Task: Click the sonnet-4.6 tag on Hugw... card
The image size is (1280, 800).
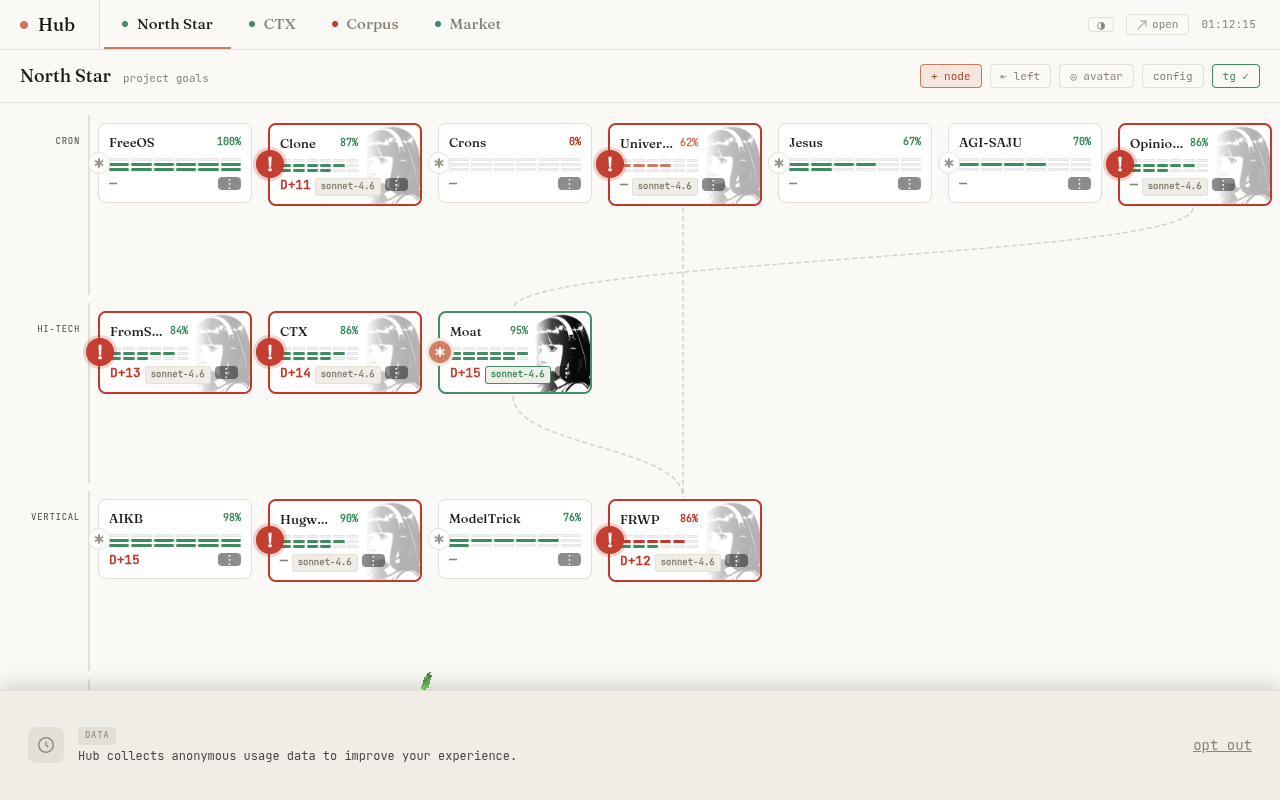Action: tap(325, 562)
